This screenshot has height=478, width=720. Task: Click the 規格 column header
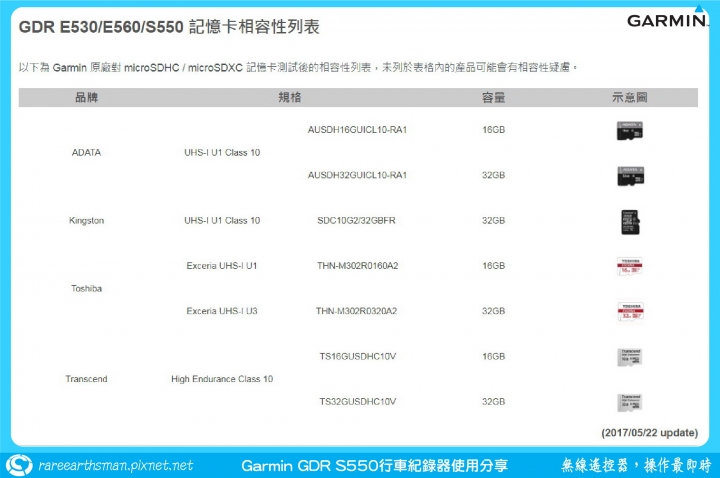coord(290,97)
